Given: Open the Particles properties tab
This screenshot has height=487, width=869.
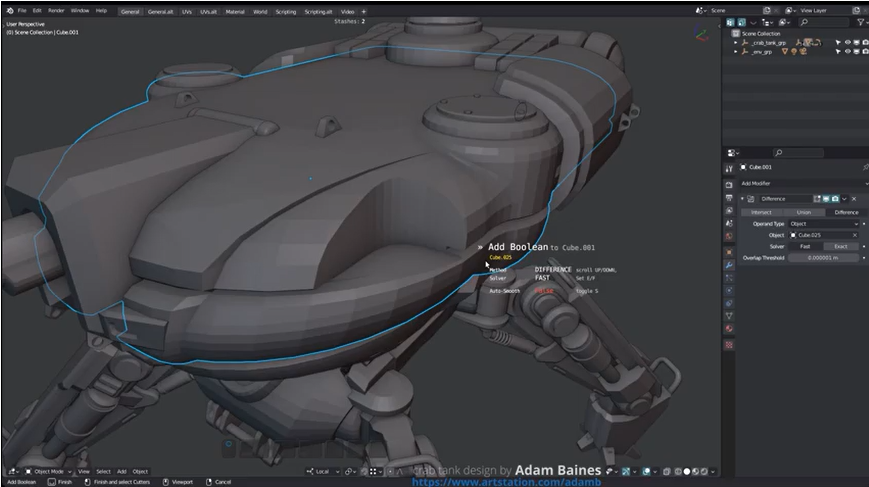Looking at the screenshot, I should (729, 278).
